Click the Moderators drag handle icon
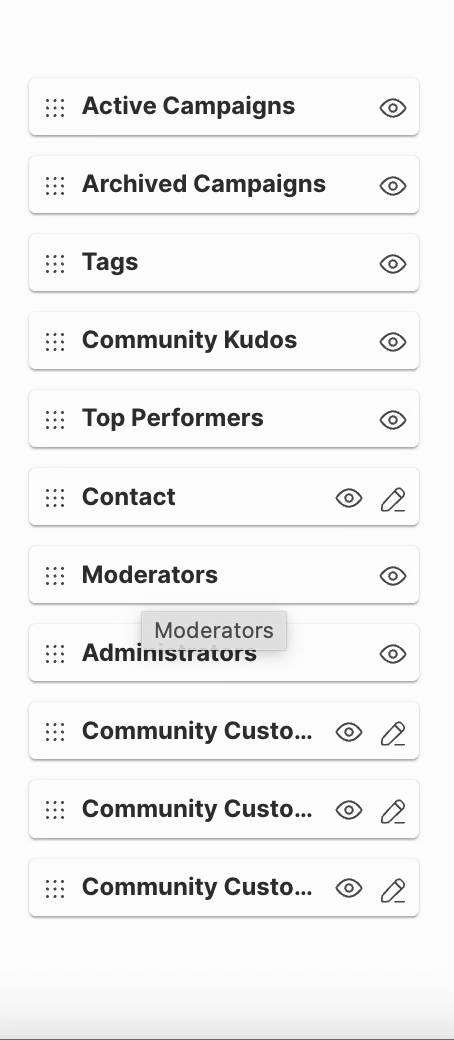The image size is (454, 1040). [x=55, y=576]
